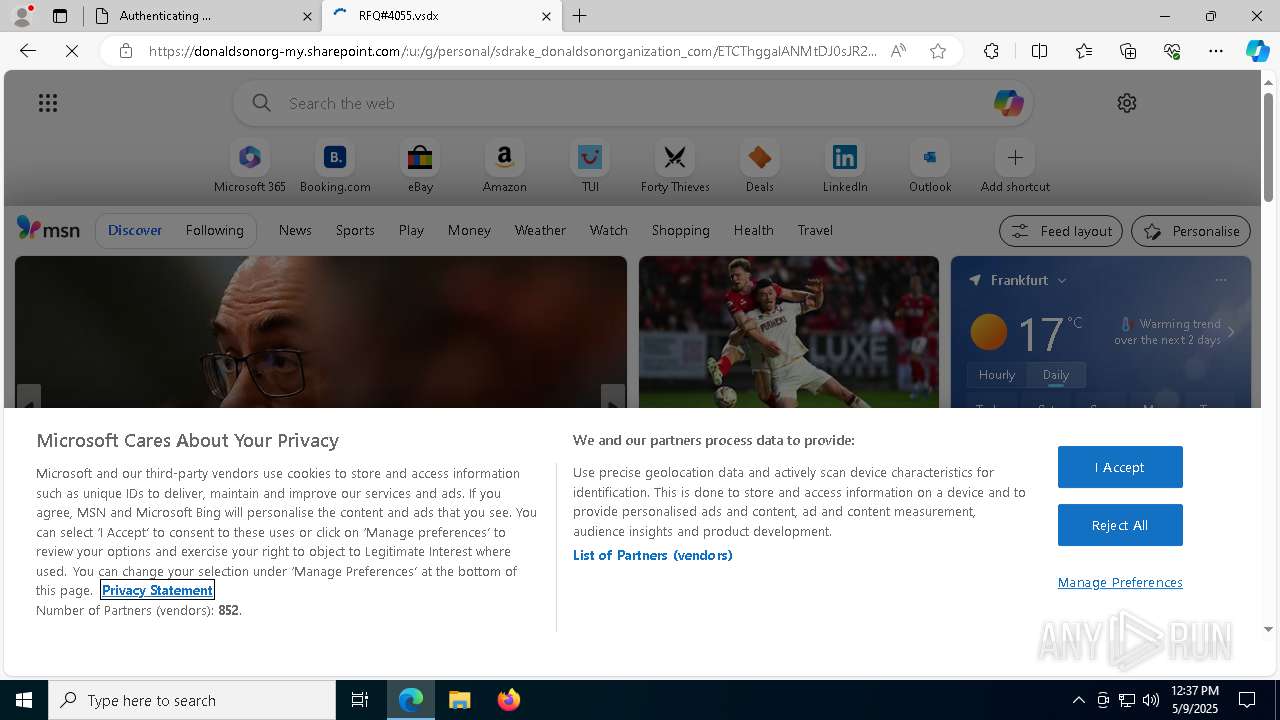This screenshot has width=1280, height=720.
Task: Stop loading the page
Action: (72, 51)
